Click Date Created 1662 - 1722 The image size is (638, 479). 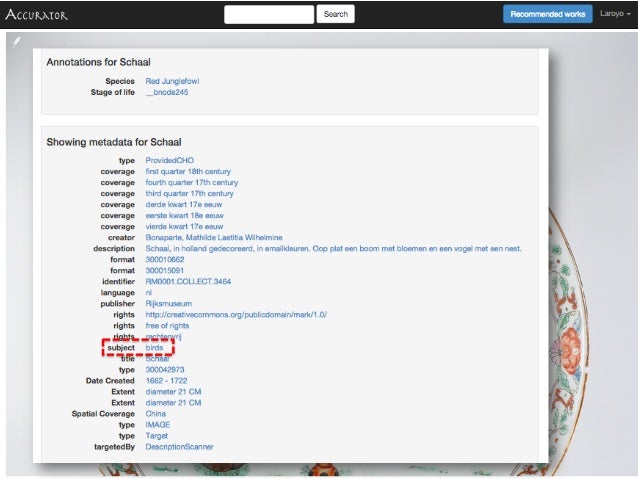(166, 381)
